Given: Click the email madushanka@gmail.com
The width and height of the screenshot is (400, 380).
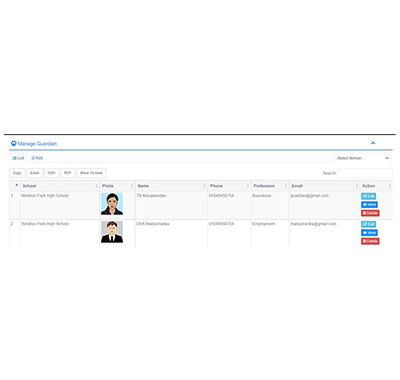Looking at the screenshot, I should 313,224.
